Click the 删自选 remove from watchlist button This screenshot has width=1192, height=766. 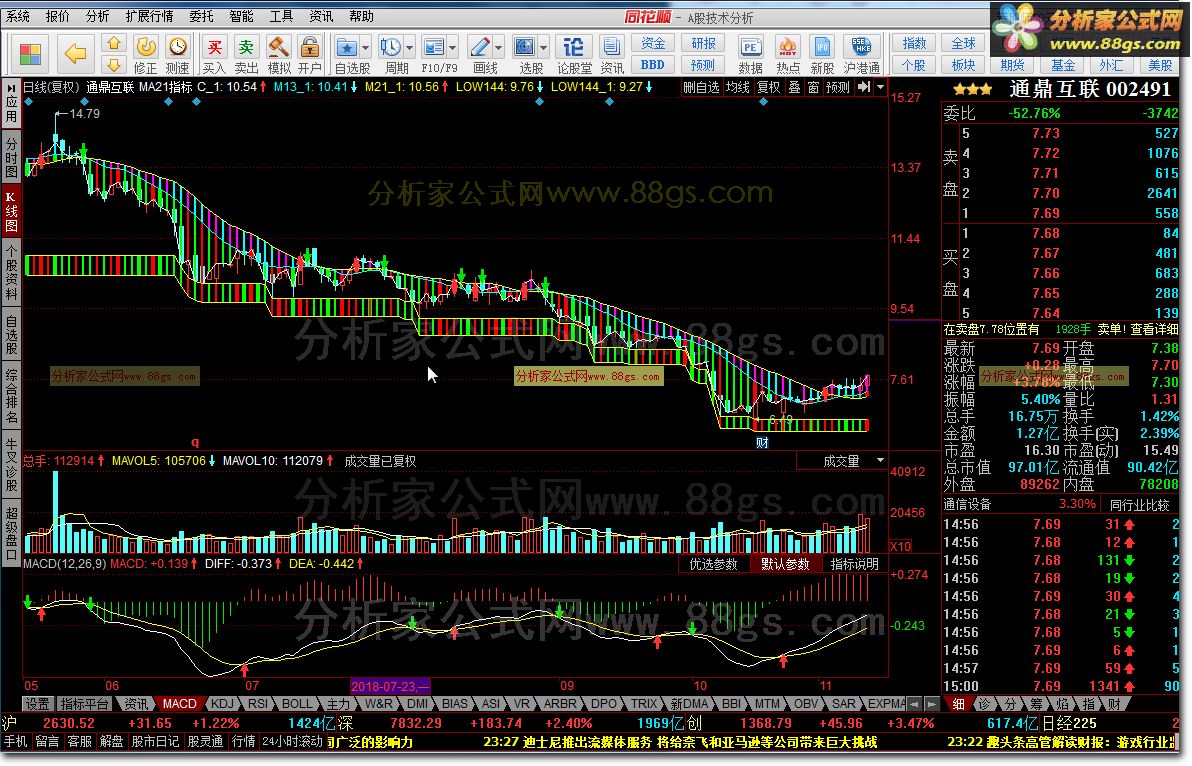[x=701, y=87]
